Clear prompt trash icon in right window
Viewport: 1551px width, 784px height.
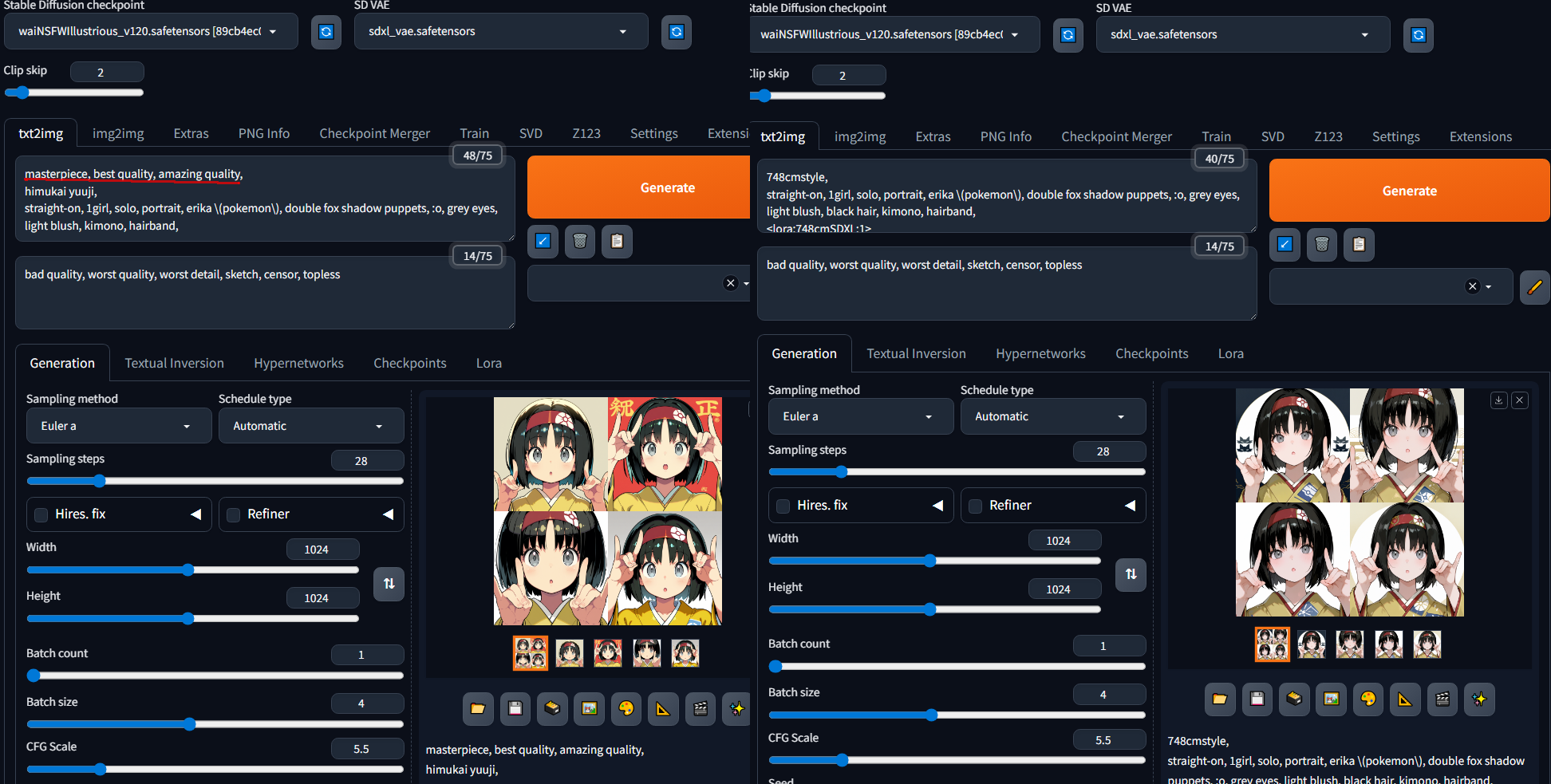(1322, 244)
